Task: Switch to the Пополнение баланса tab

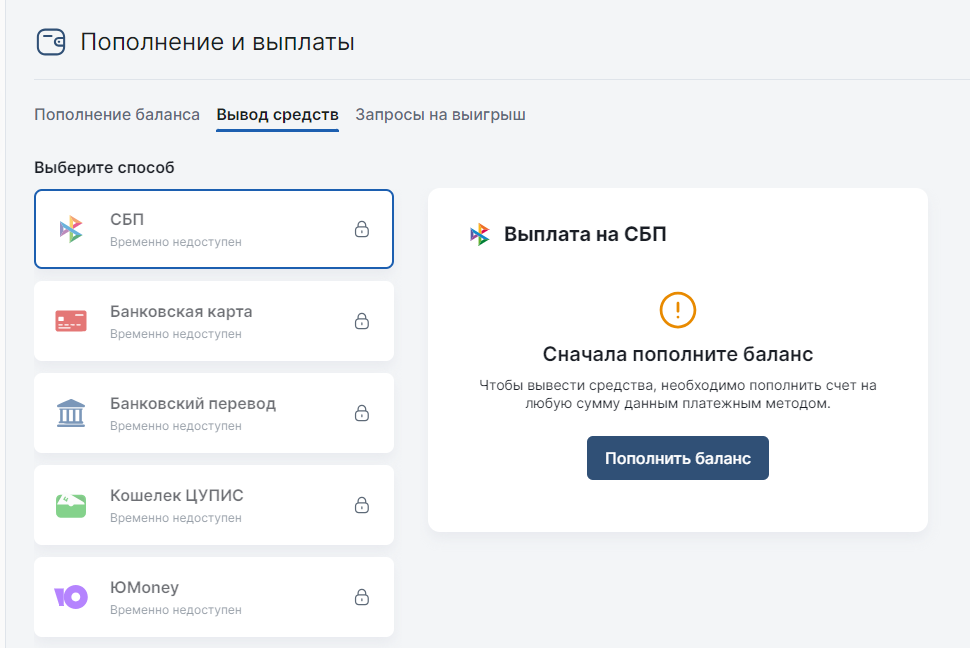Action: click(x=117, y=114)
